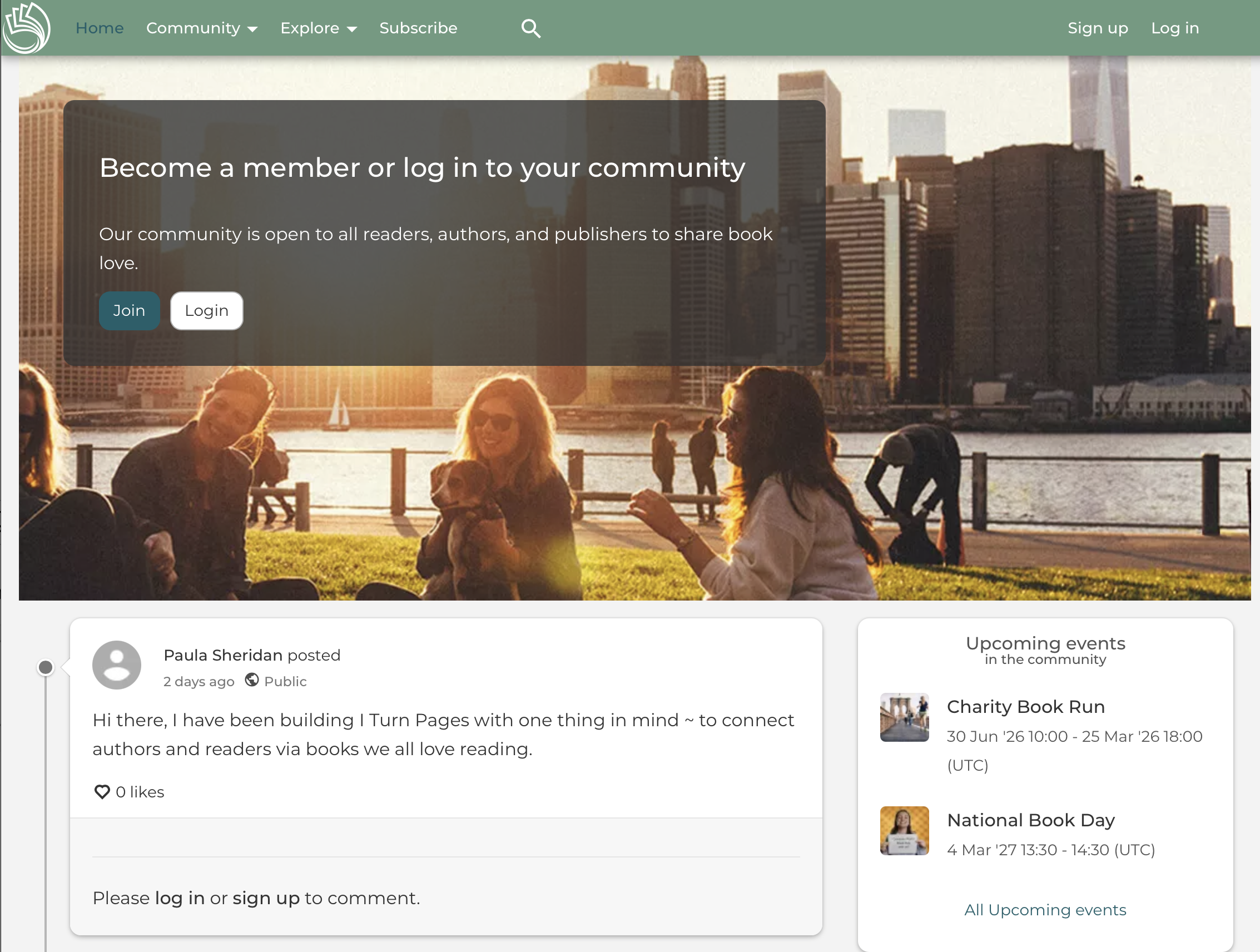Click the heart icon to like the post
Viewport: 1260px width, 952px height.
pos(102,792)
